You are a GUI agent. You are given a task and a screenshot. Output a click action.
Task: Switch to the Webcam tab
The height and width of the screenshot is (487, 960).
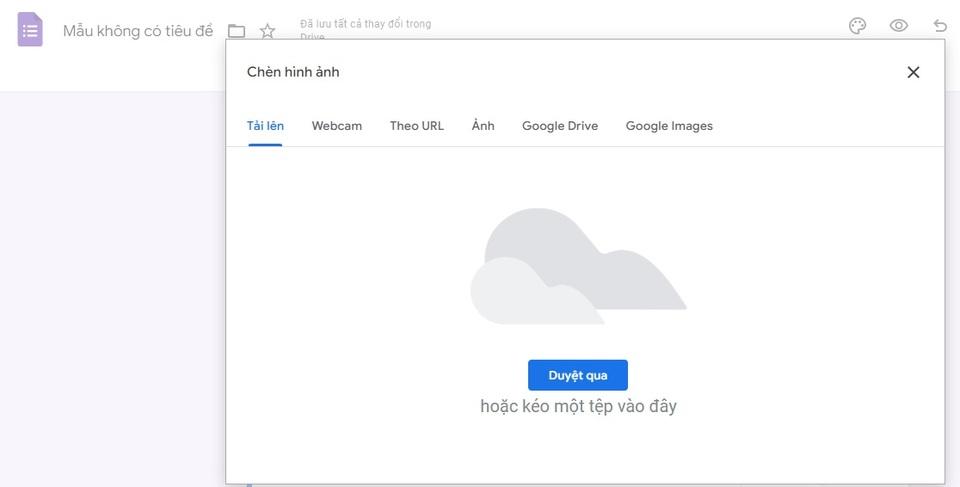pos(337,126)
